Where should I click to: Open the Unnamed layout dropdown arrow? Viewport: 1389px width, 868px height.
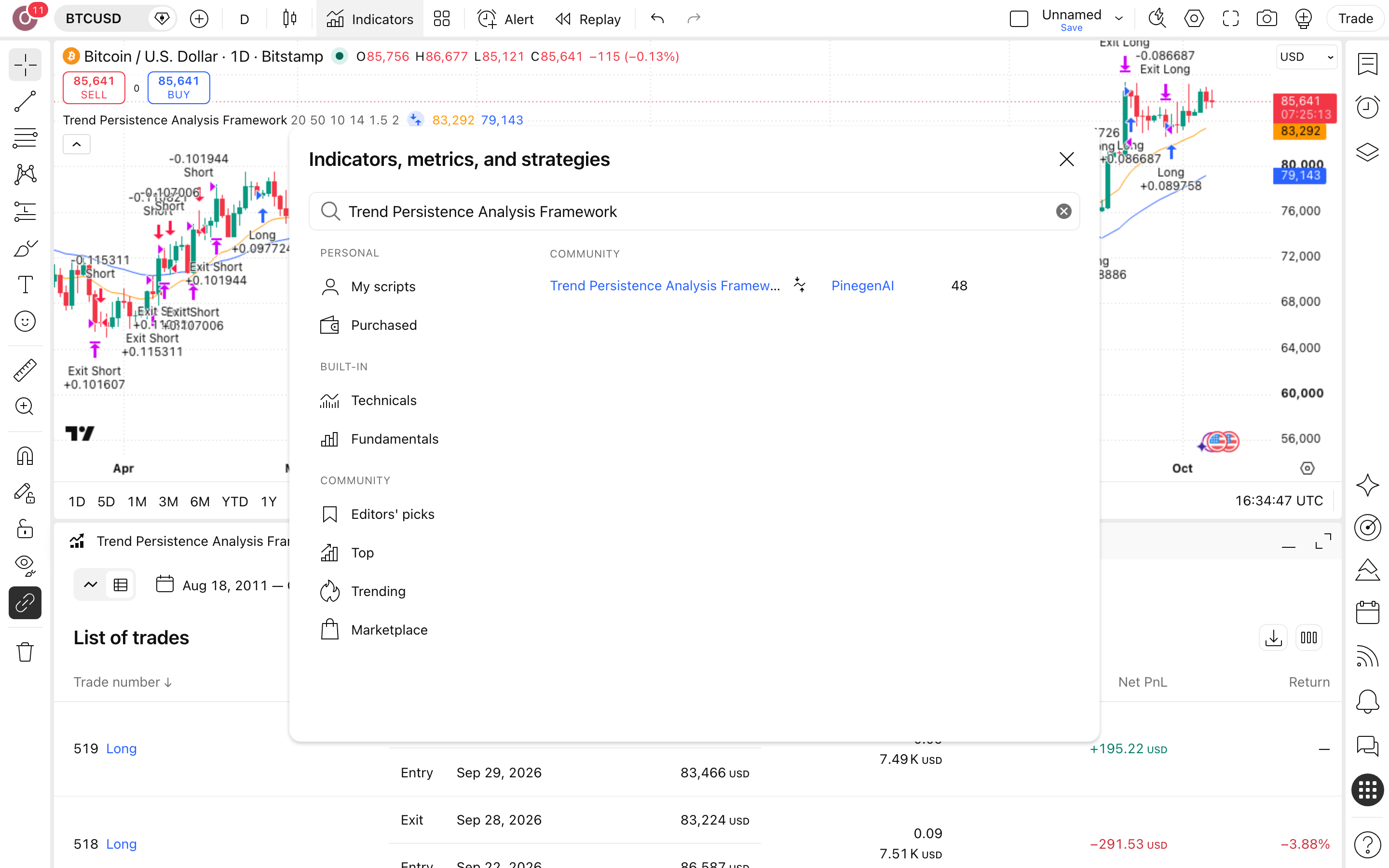point(1118,19)
